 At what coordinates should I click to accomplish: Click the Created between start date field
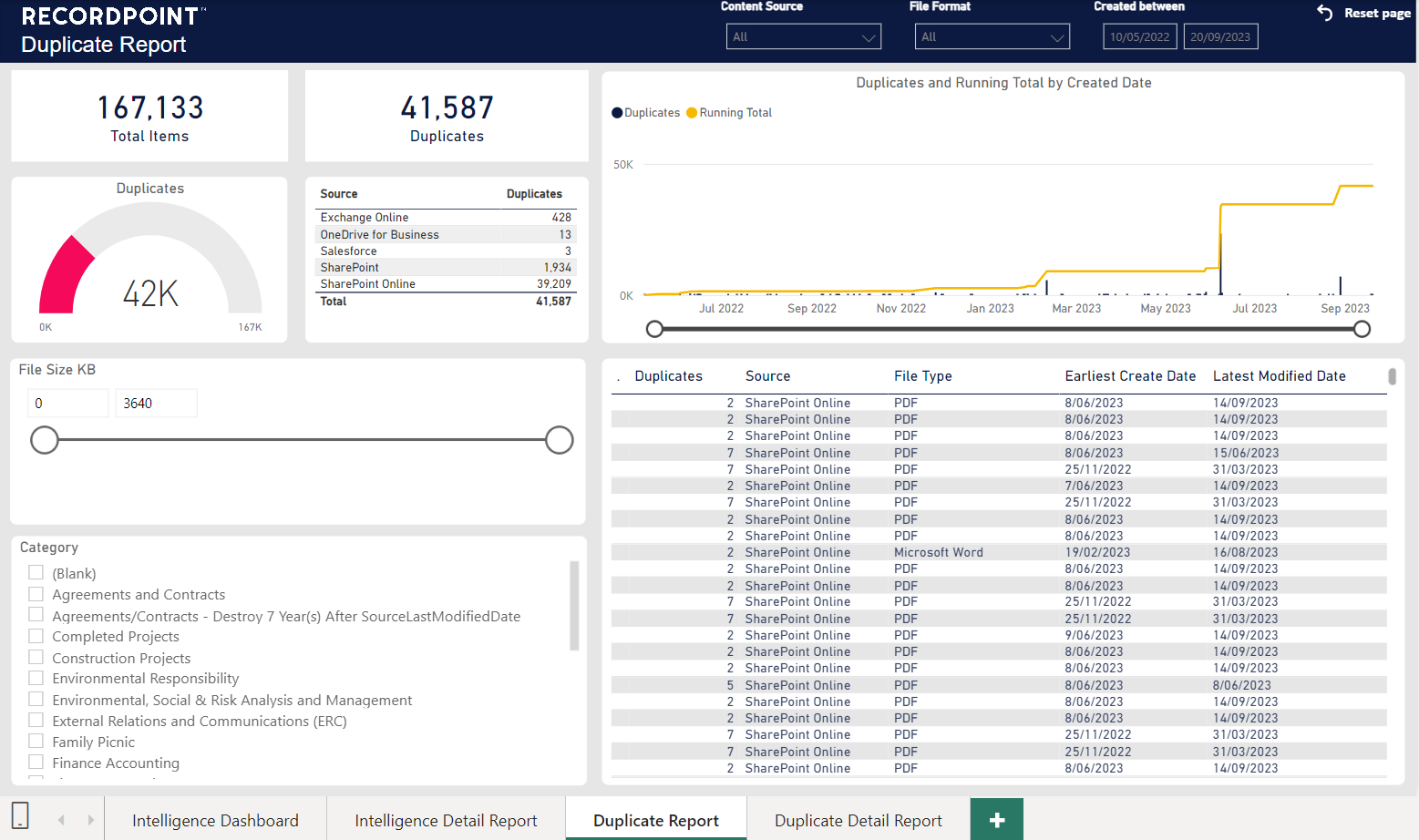tap(1139, 36)
